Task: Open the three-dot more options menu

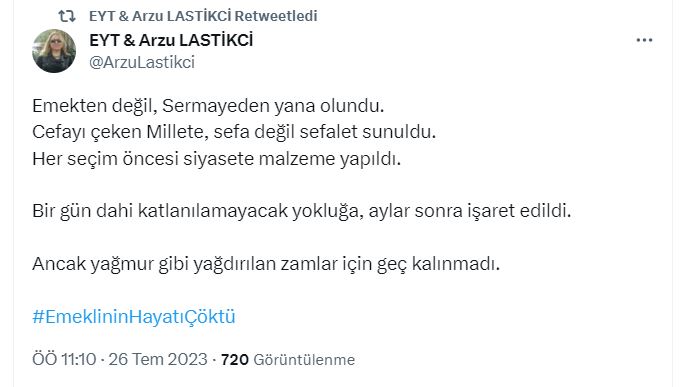Action: pos(644,40)
